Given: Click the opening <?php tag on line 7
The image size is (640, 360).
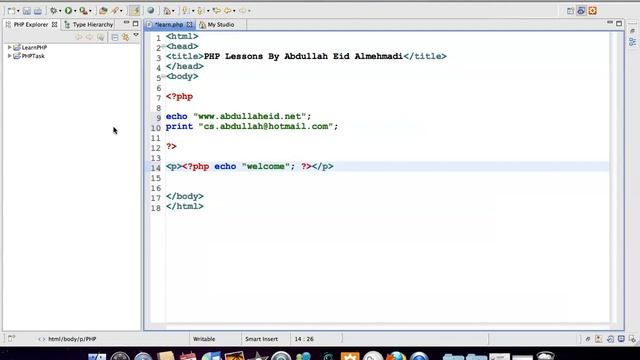Looking at the screenshot, I should [179, 97].
